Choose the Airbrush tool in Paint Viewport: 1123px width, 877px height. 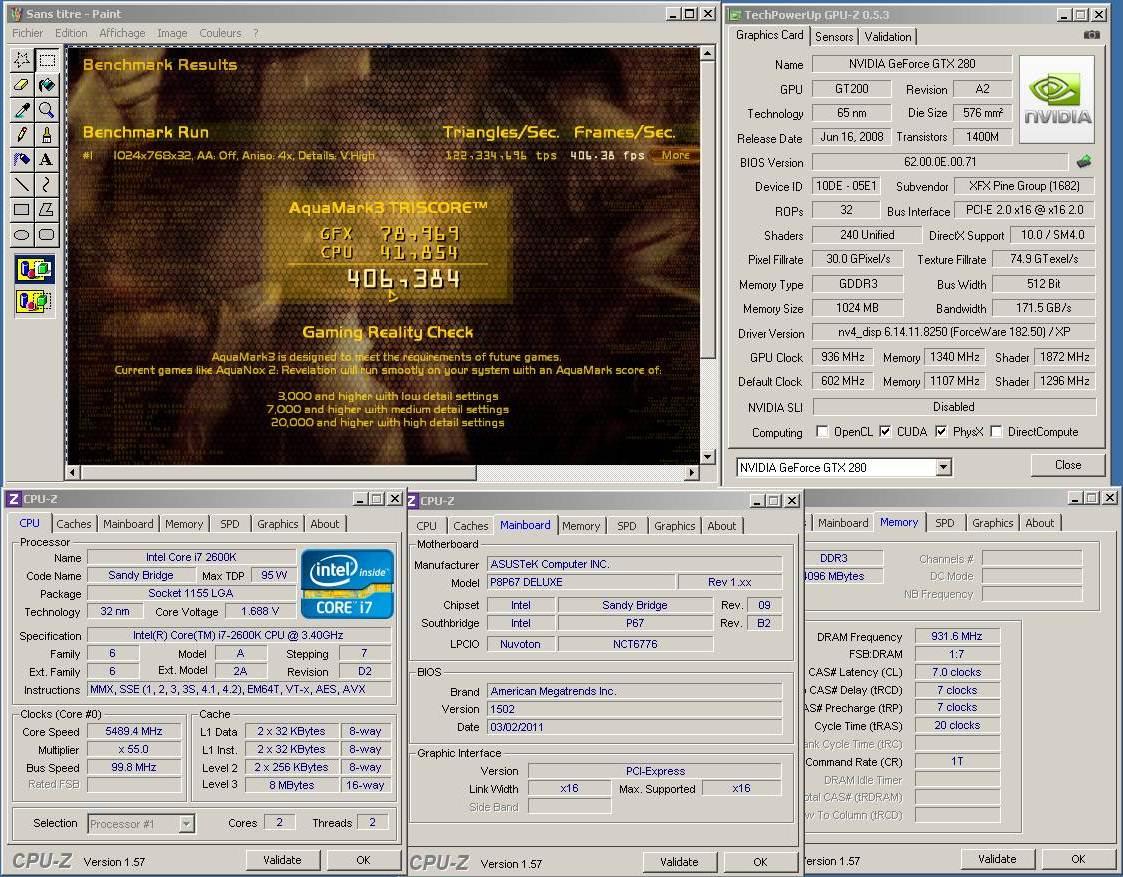(x=21, y=159)
